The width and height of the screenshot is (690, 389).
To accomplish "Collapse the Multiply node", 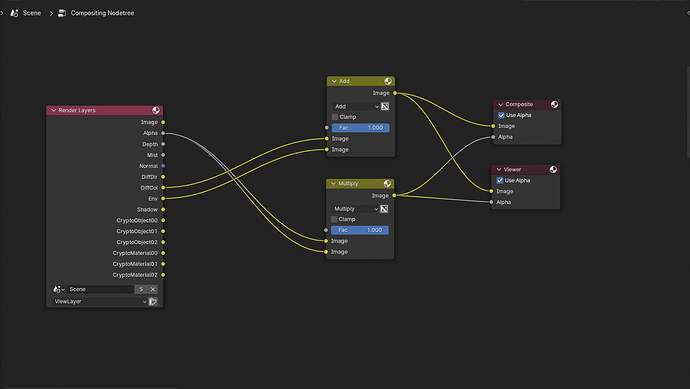I will tap(333, 183).
